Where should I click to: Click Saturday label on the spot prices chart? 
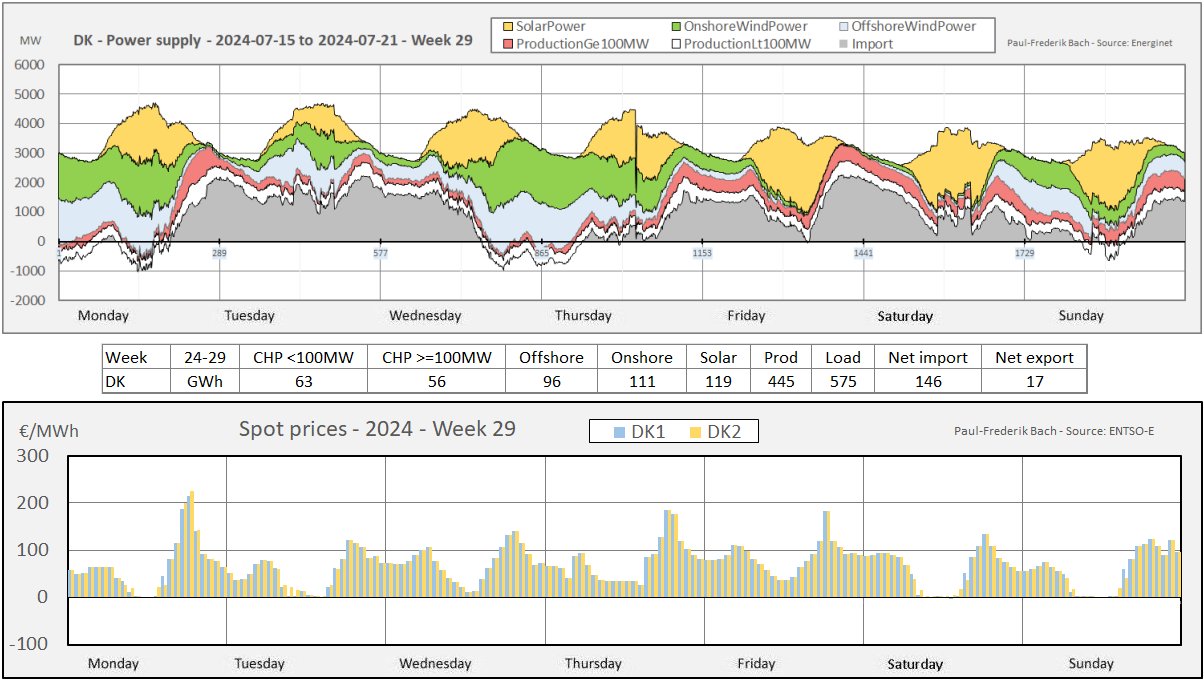pyautogui.click(x=915, y=664)
